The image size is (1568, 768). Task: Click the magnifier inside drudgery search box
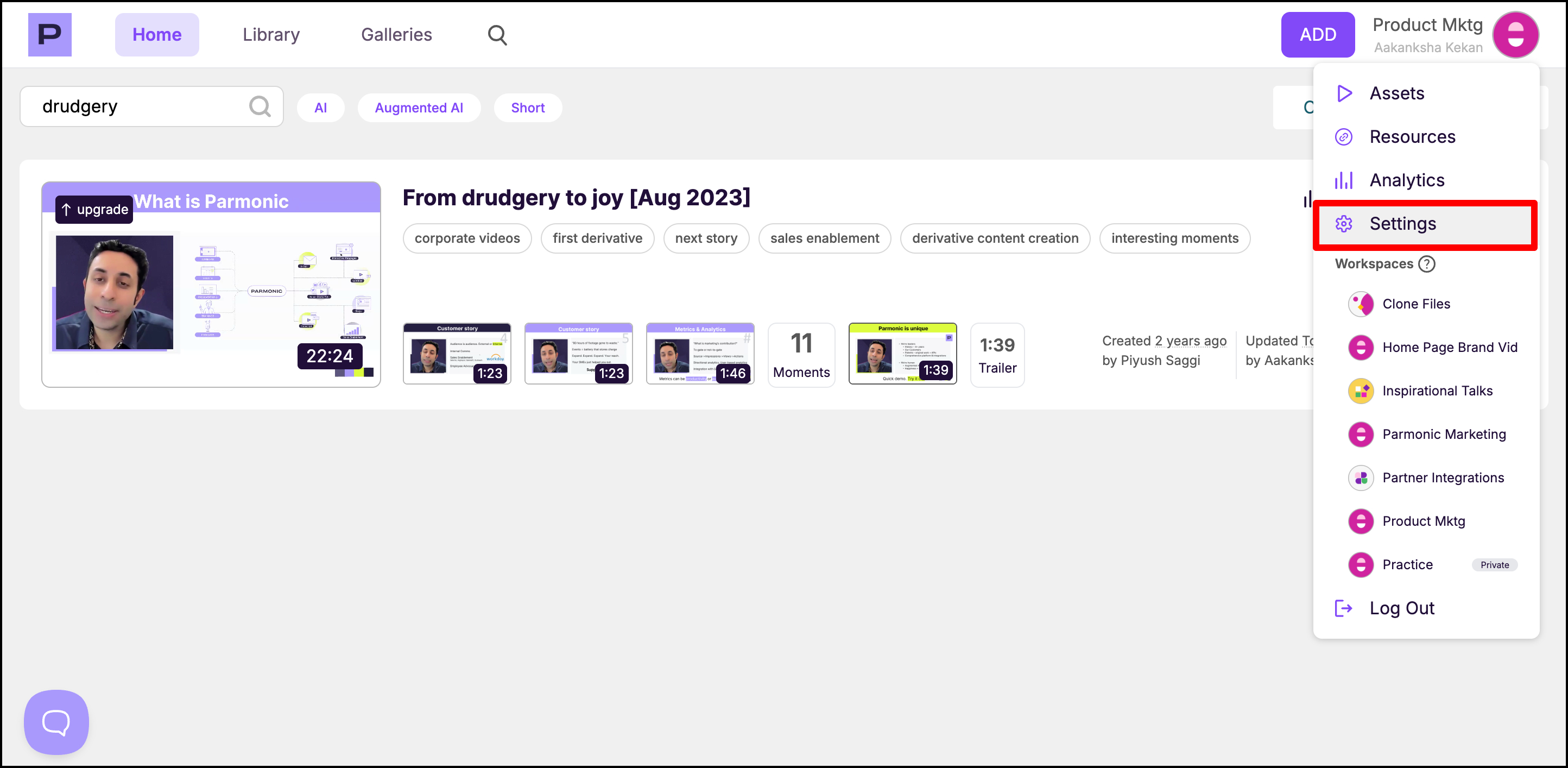(260, 106)
